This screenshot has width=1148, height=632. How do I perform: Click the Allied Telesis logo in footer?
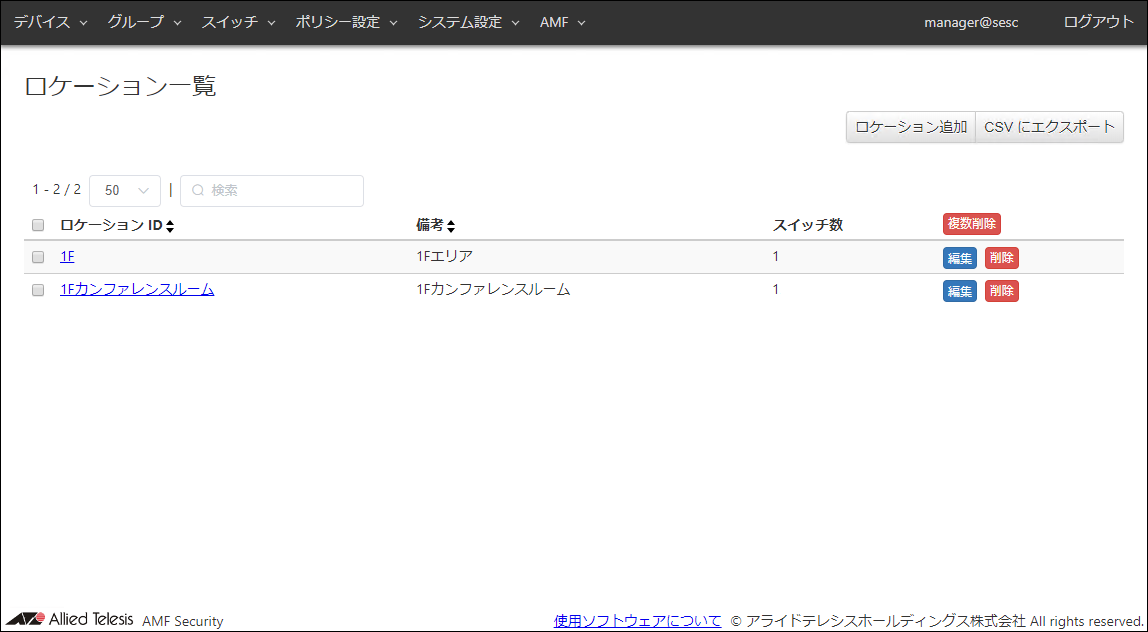[x=70, y=620]
